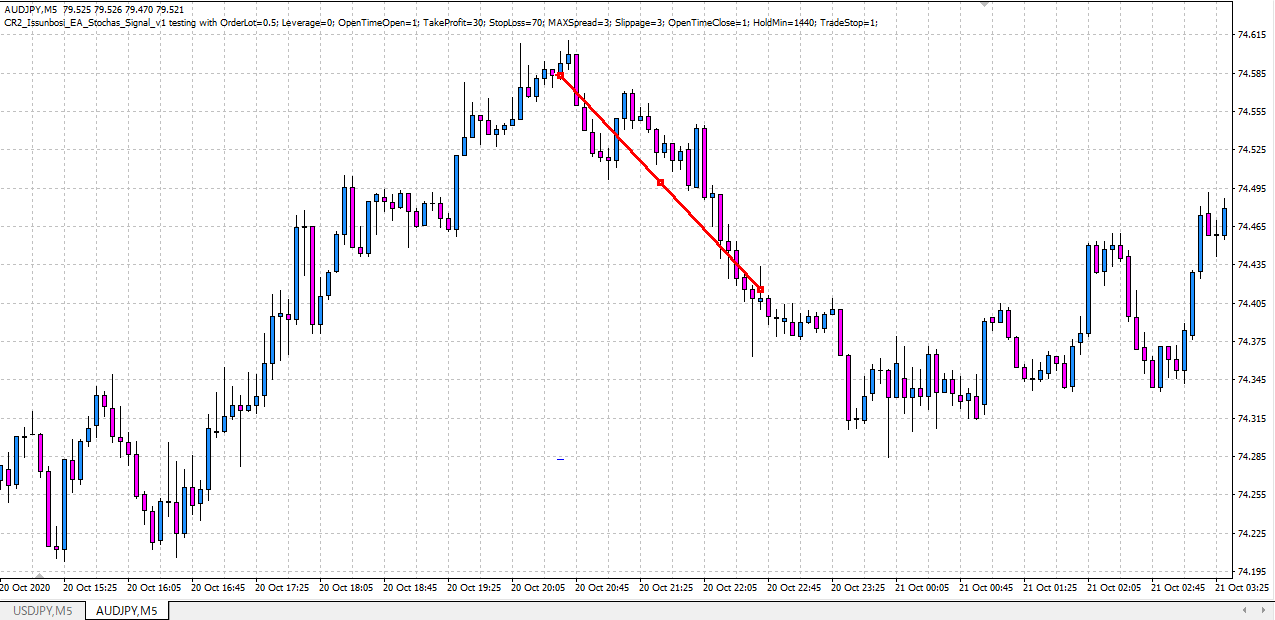Viewport: 1275px width, 620px height.
Task: Switch to the USDJPY,M5 chart tab
Action: 40,608
